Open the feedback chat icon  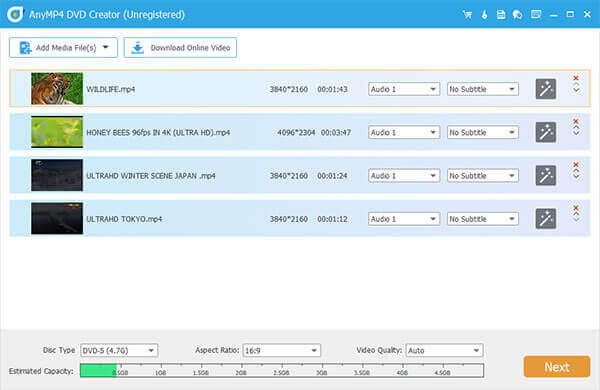pyautogui.click(x=517, y=15)
